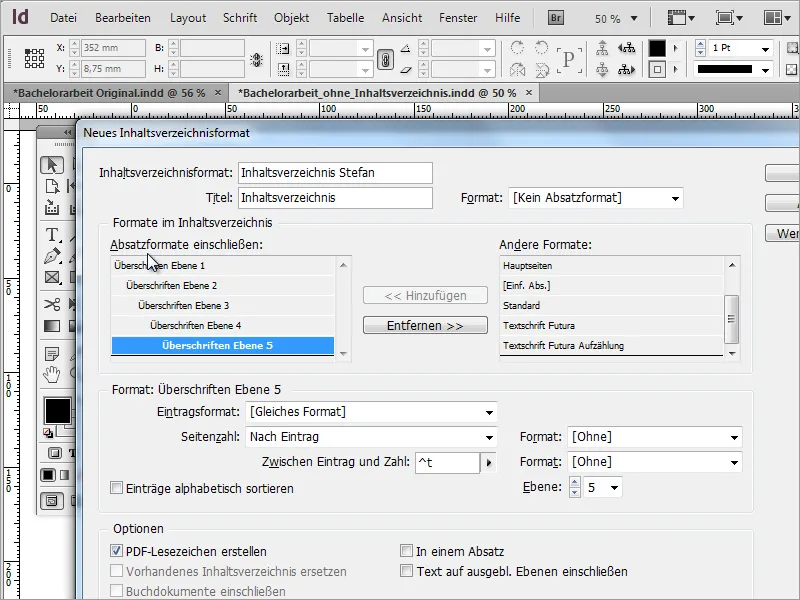The image size is (800, 600).
Task: Open Seitenzahl dropdown Nach Eintrag
Action: pyautogui.click(x=371, y=437)
